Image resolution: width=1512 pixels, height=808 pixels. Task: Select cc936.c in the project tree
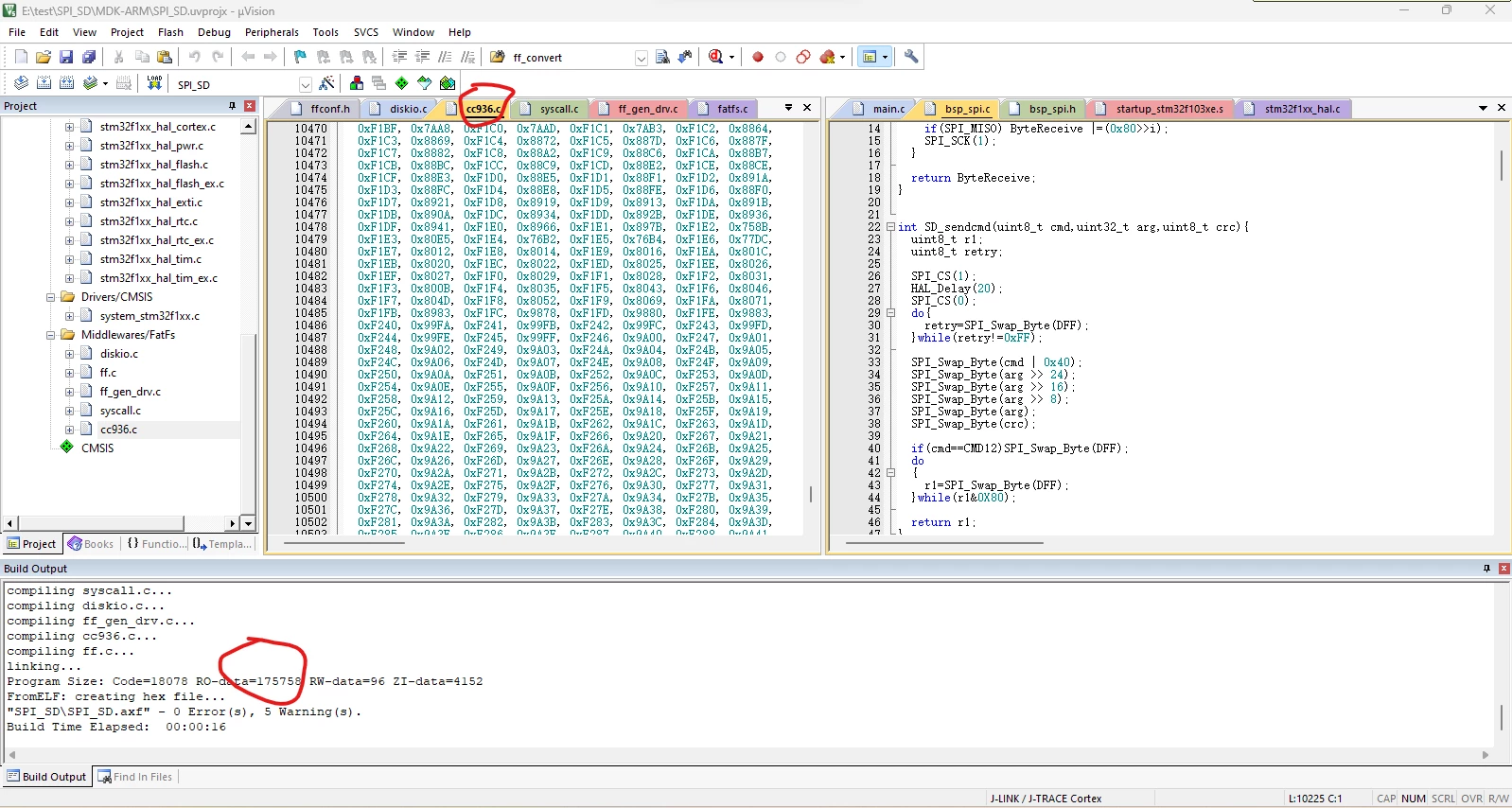click(x=118, y=430)
